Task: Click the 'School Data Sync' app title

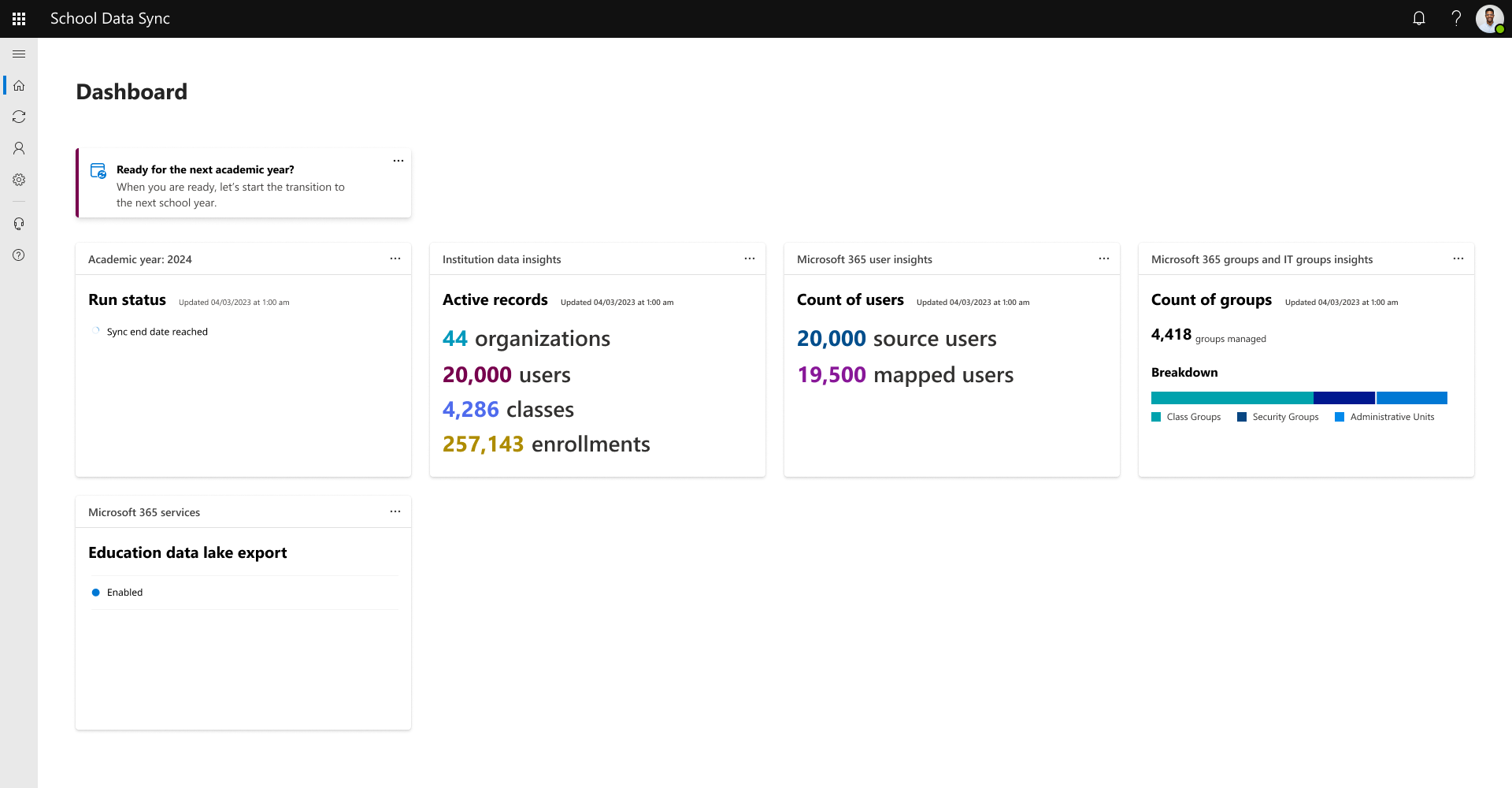Action: pyautogui.click(x=110, y=19)
